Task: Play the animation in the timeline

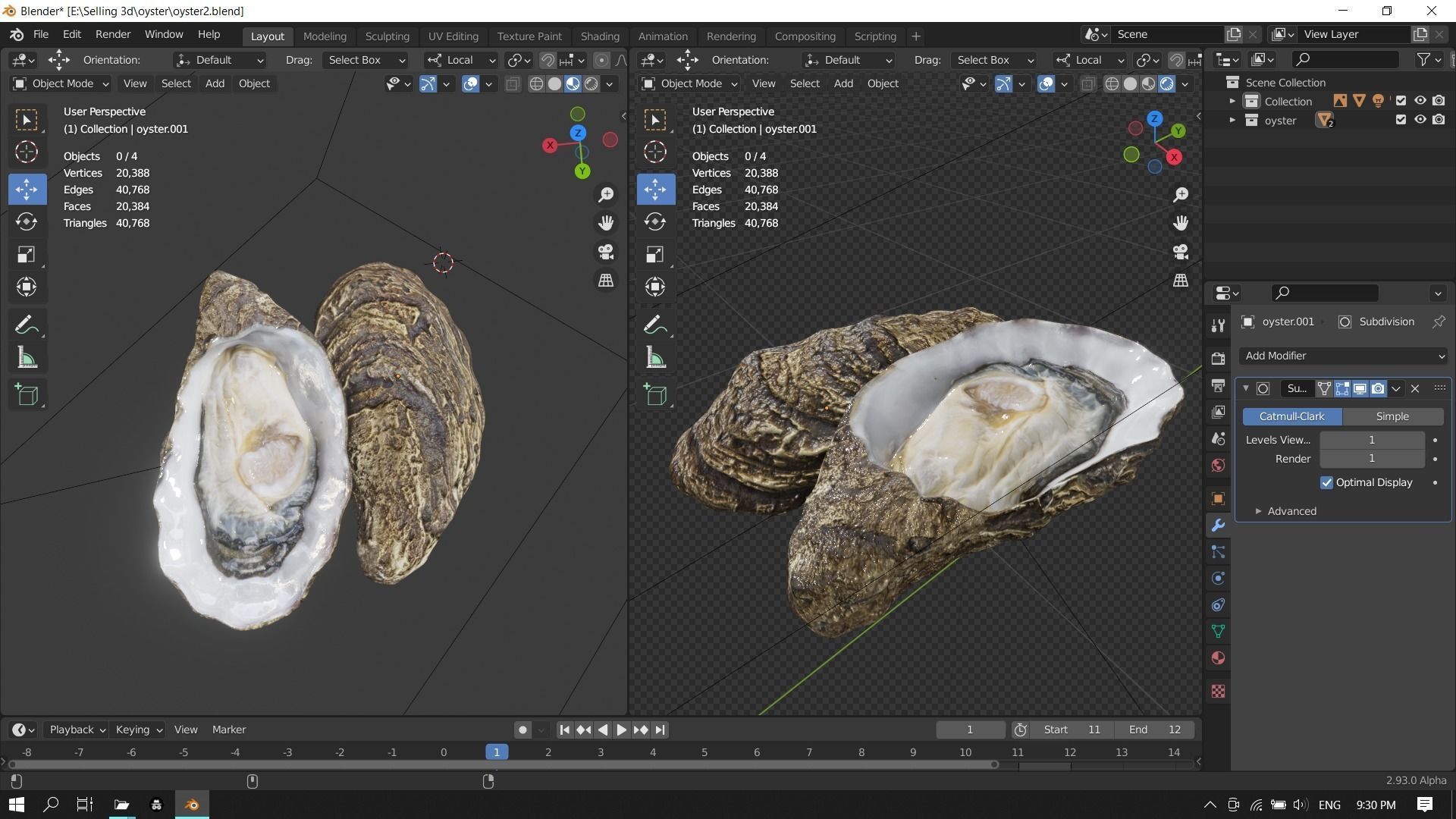Action: [x=621, y=730]
